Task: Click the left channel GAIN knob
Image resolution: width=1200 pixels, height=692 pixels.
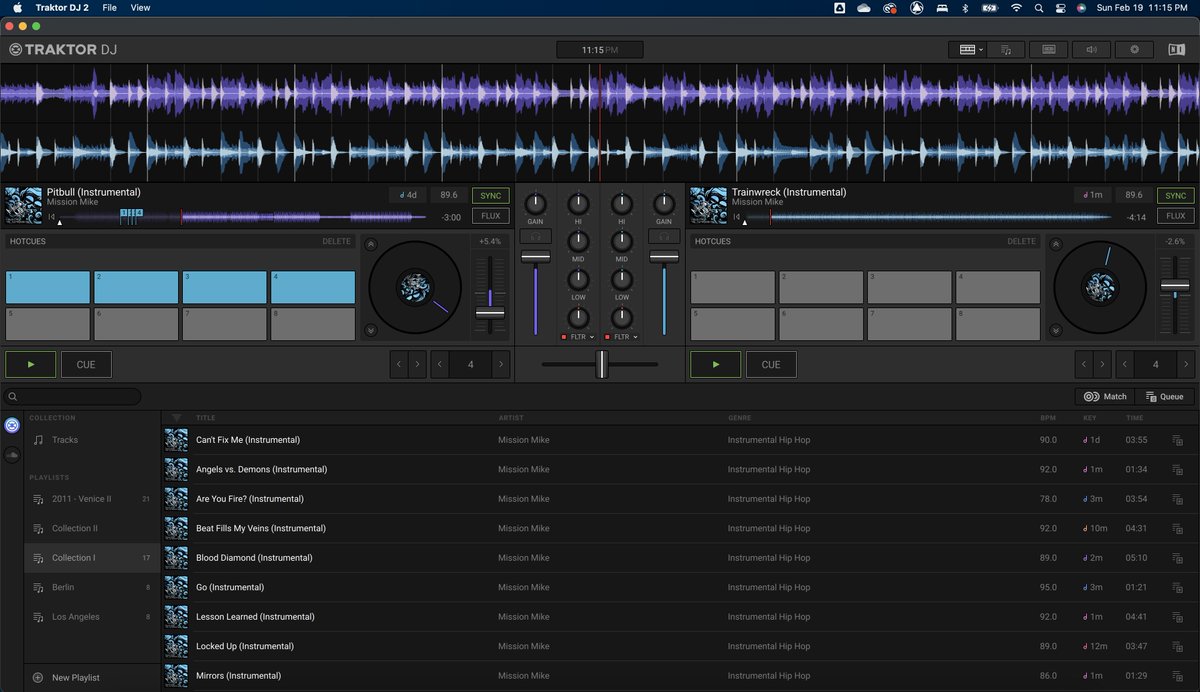Action: pyautogui.click(x=536, y=203)
